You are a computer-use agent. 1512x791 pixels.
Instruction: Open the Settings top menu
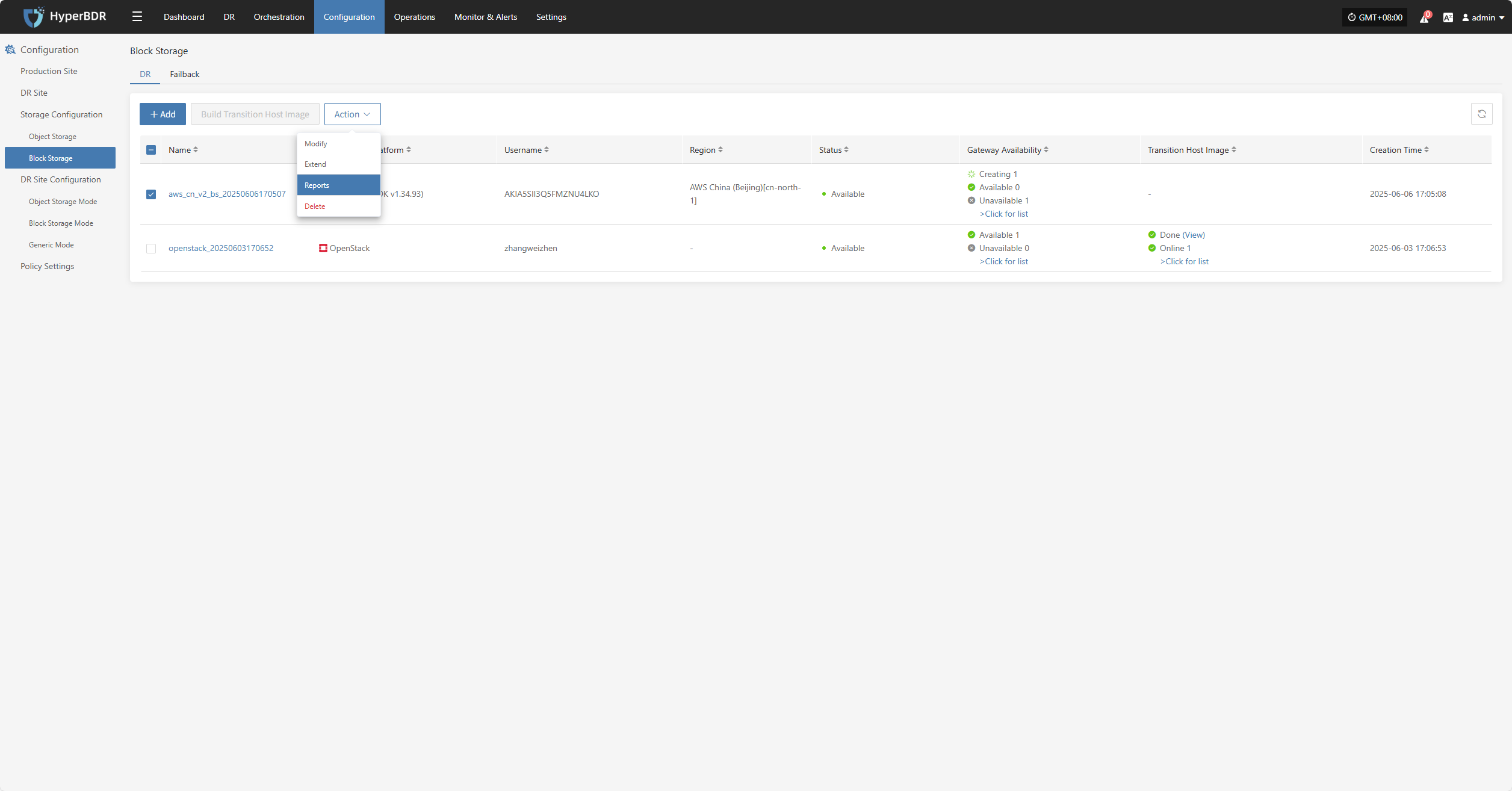[551, 17]
